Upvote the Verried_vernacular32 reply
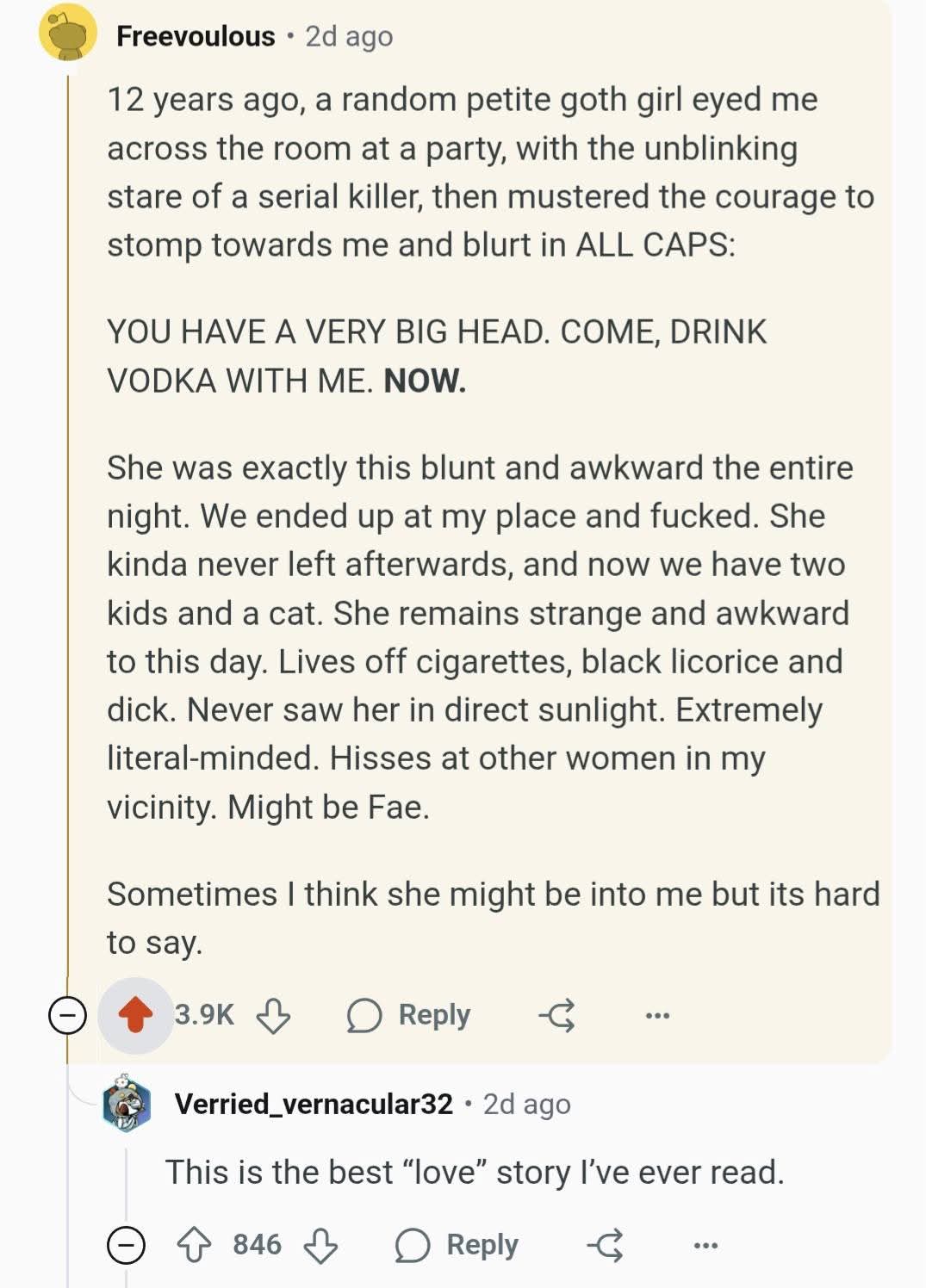 [x=194, y=1245]
